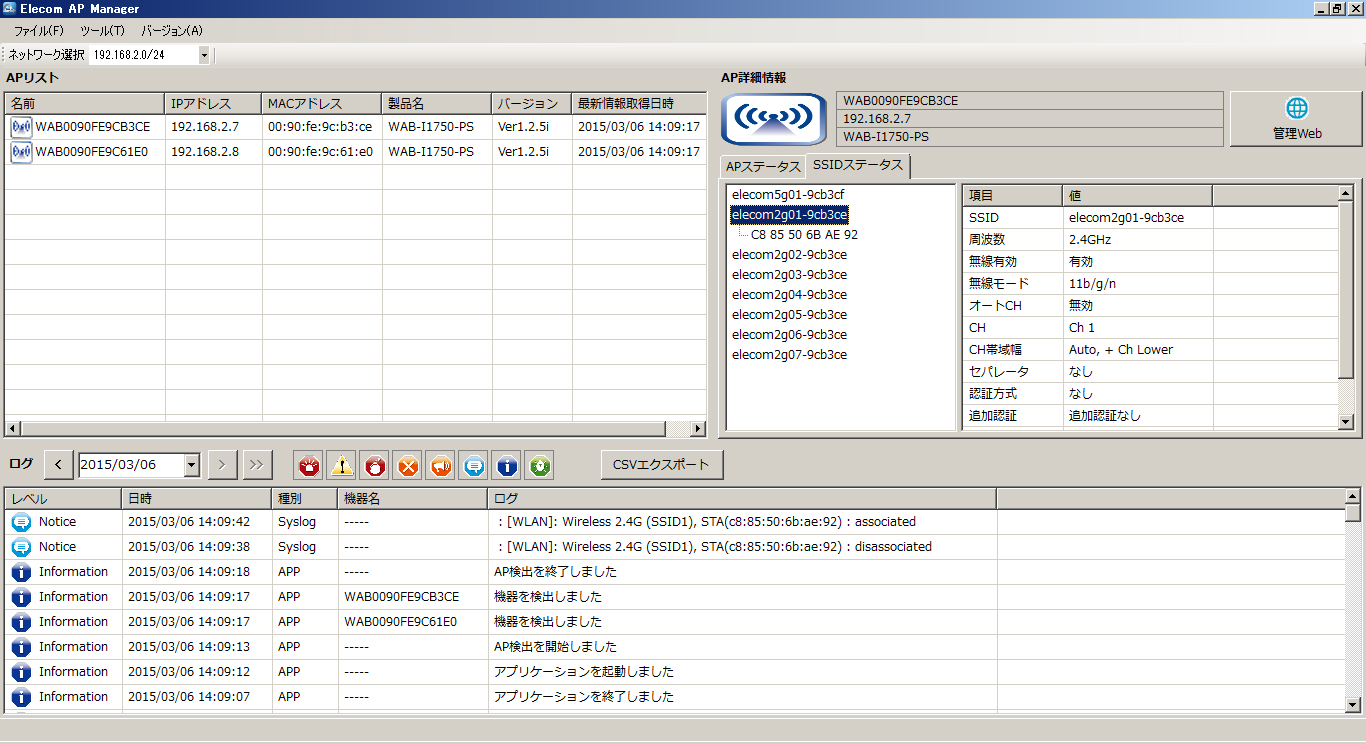Click the AP icon beside WAB0090FE9CB3CE
The height and width of the screenshot is (744, 1366).
click(21, 127)
